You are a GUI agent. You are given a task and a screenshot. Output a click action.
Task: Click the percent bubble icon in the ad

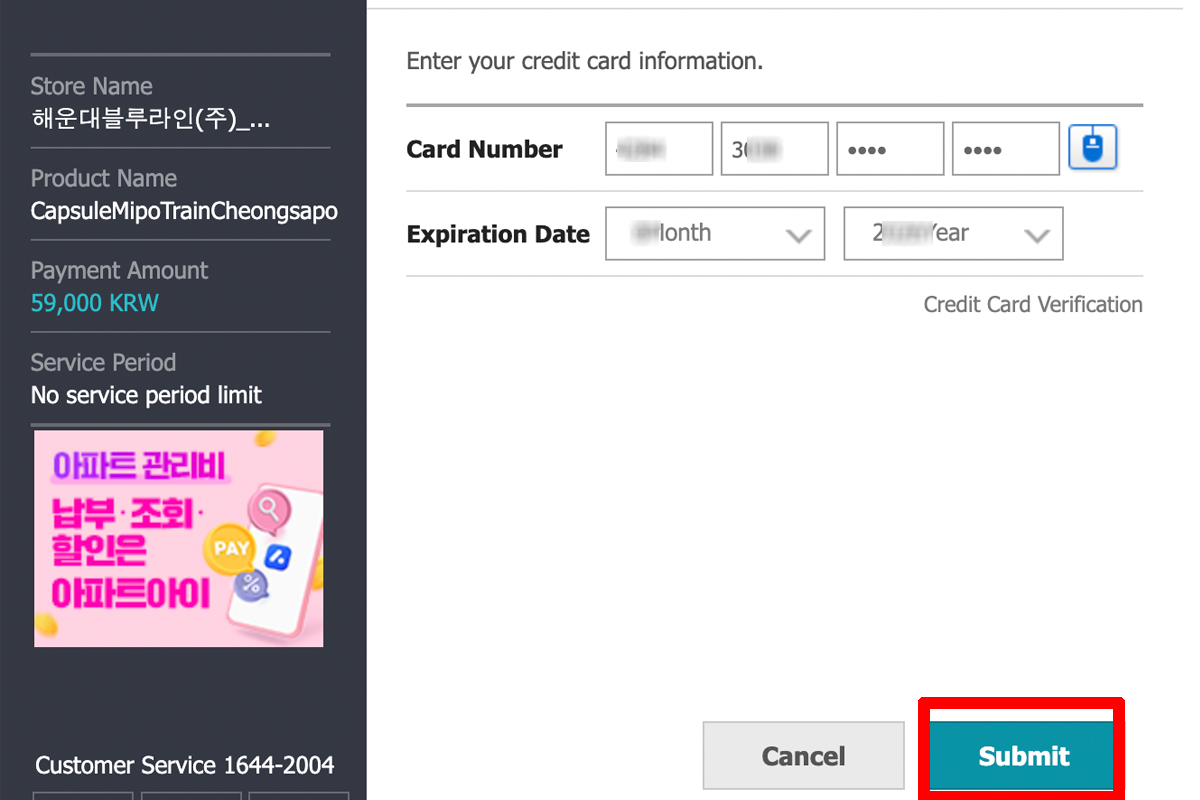point(251,585)
